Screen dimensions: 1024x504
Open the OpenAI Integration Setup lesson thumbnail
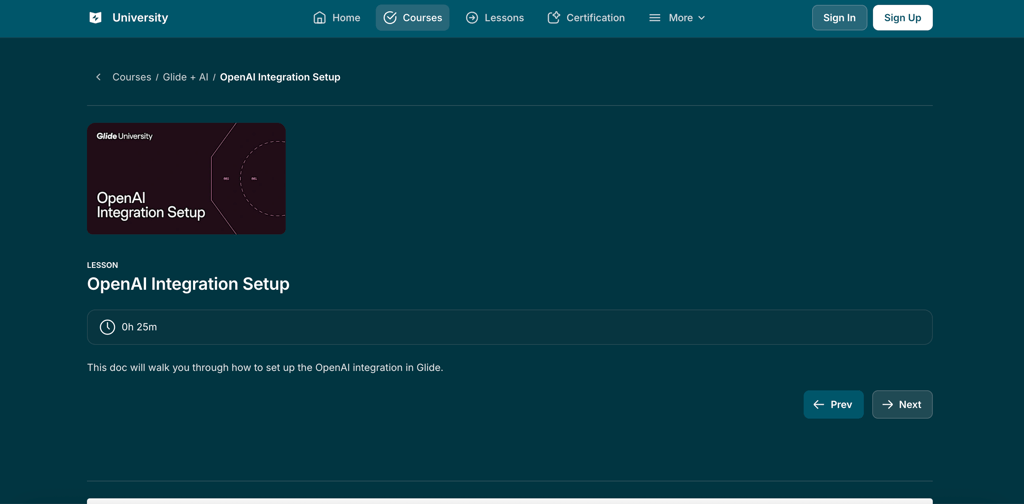[186, 178]
